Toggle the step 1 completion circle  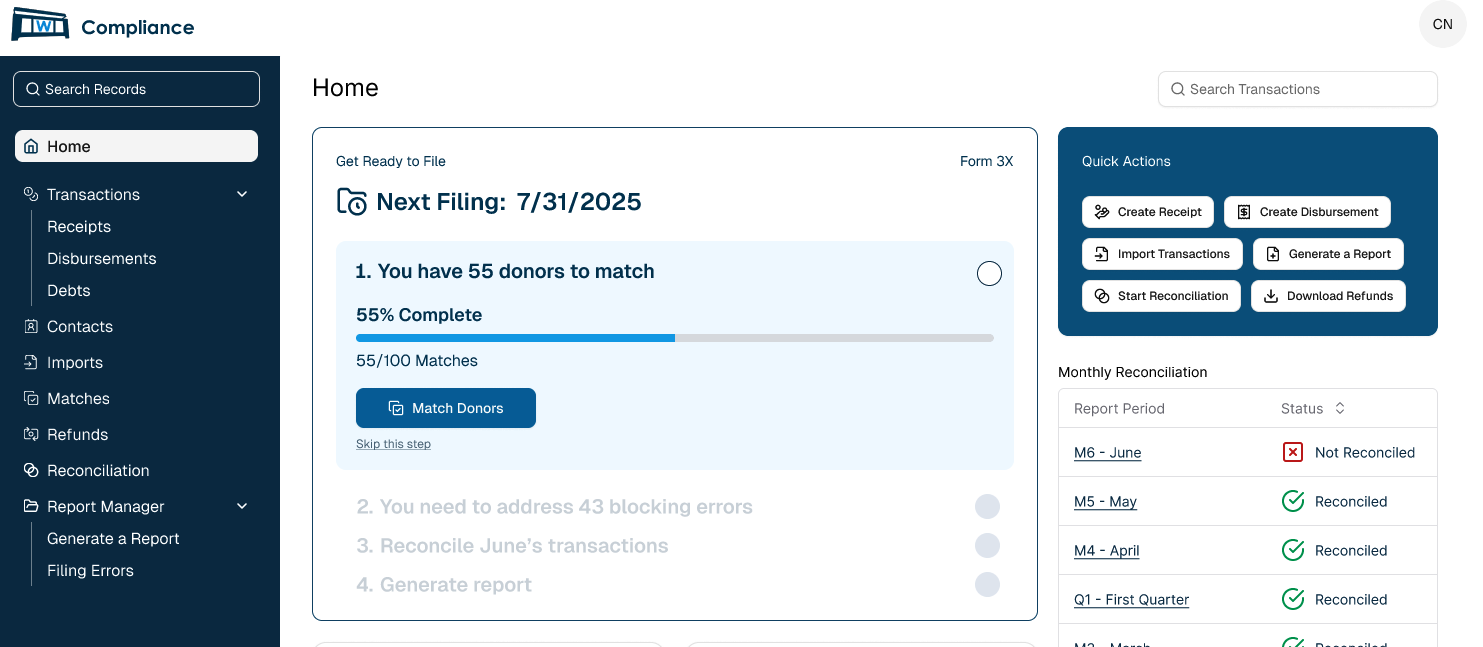[x=989, y=273]
